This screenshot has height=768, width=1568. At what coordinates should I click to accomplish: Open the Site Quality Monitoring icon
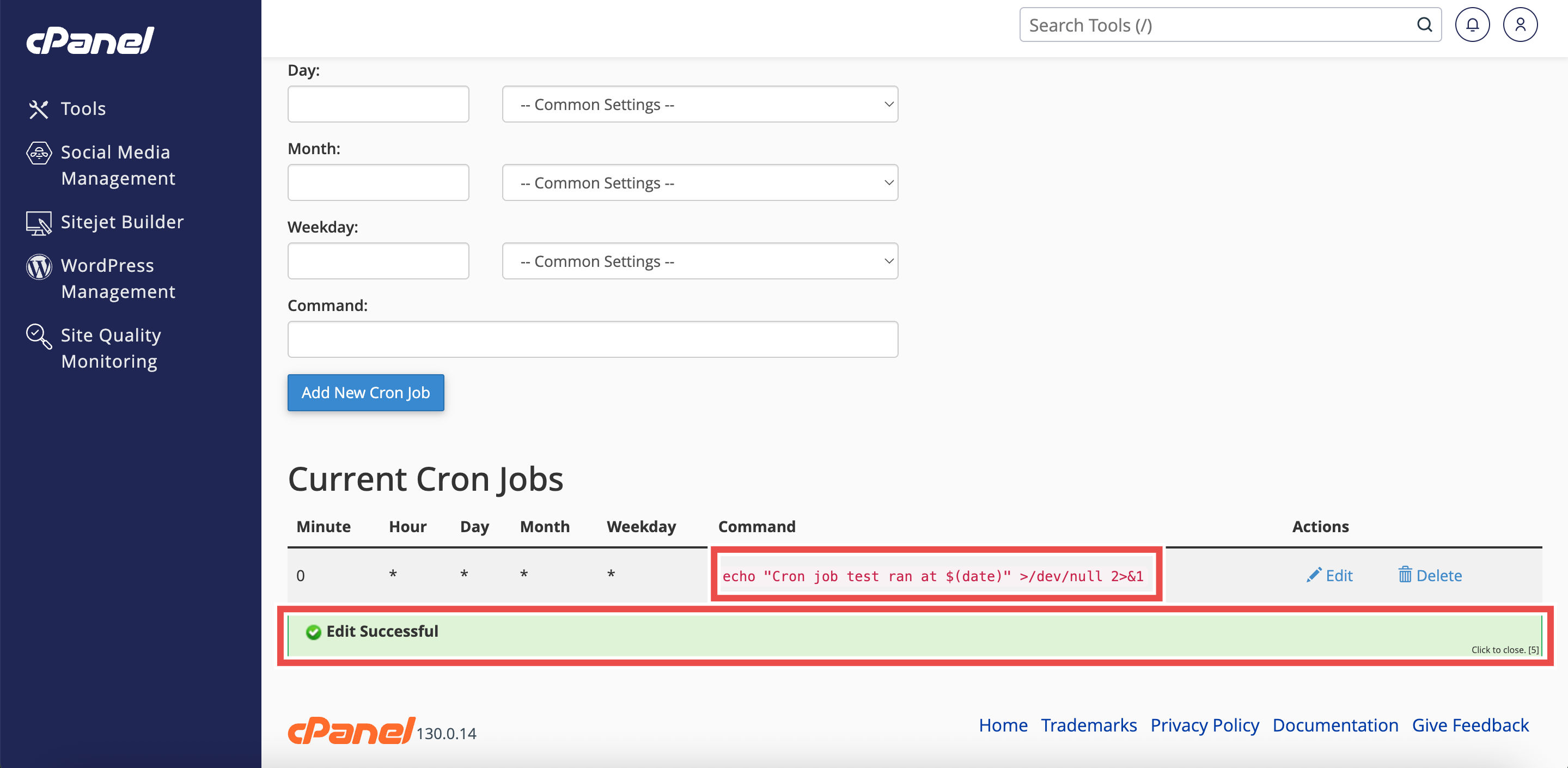coord(38,336)
